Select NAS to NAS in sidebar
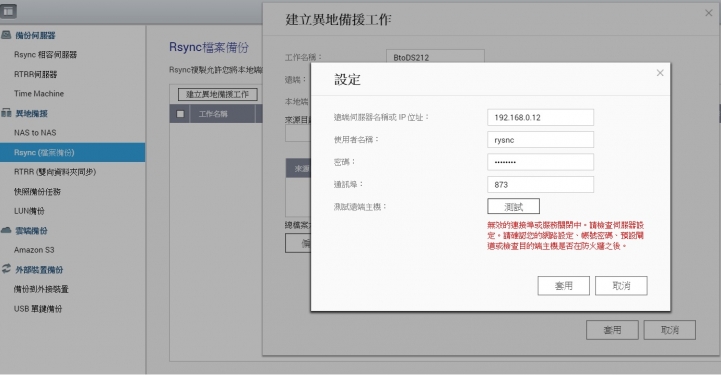 (x=35, y=133)
